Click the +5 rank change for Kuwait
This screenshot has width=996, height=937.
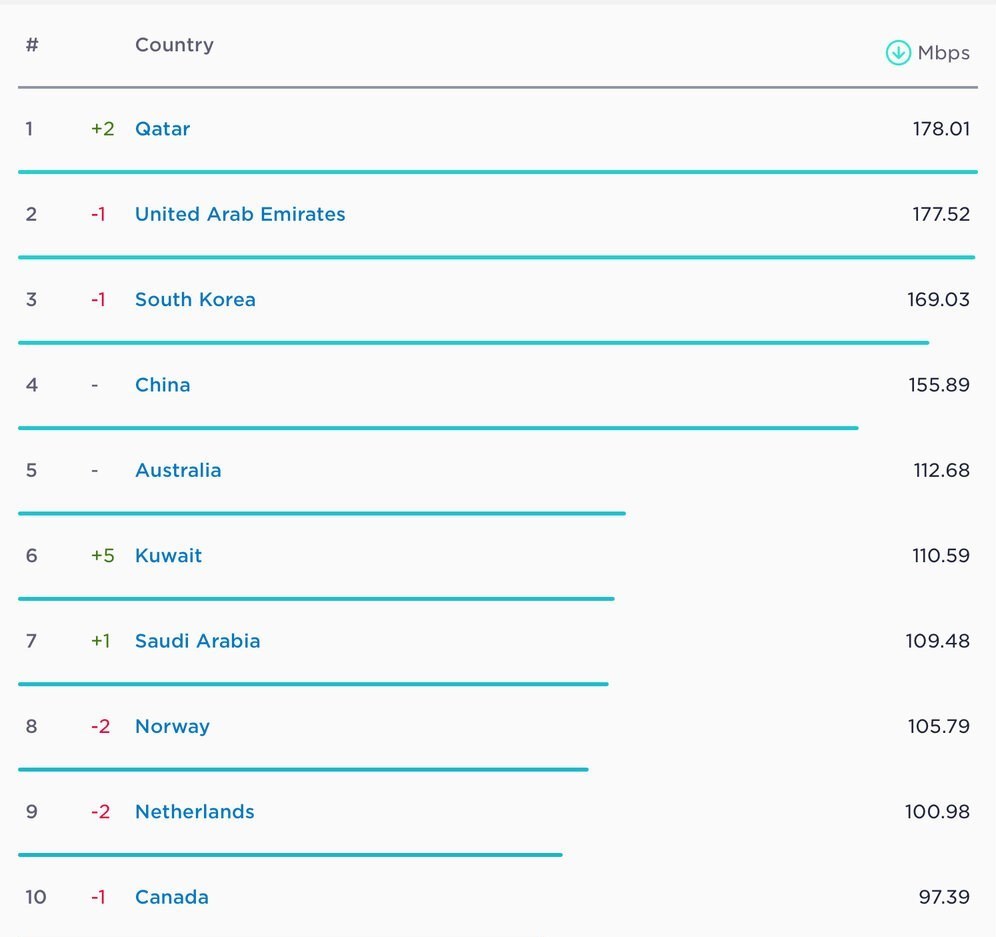(x=102, y=556)
